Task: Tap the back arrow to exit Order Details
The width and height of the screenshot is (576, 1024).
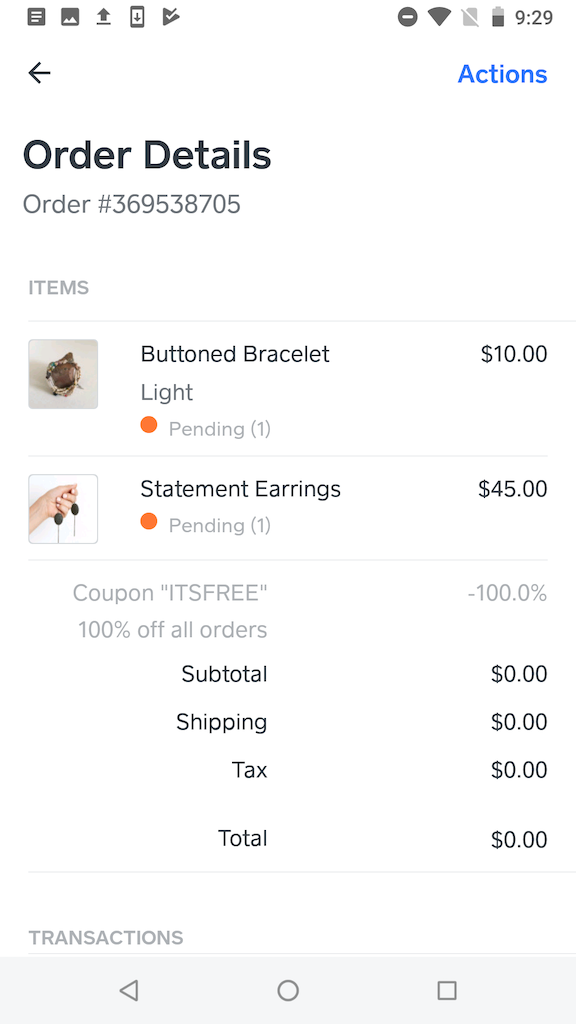Action: pos(39,73)
